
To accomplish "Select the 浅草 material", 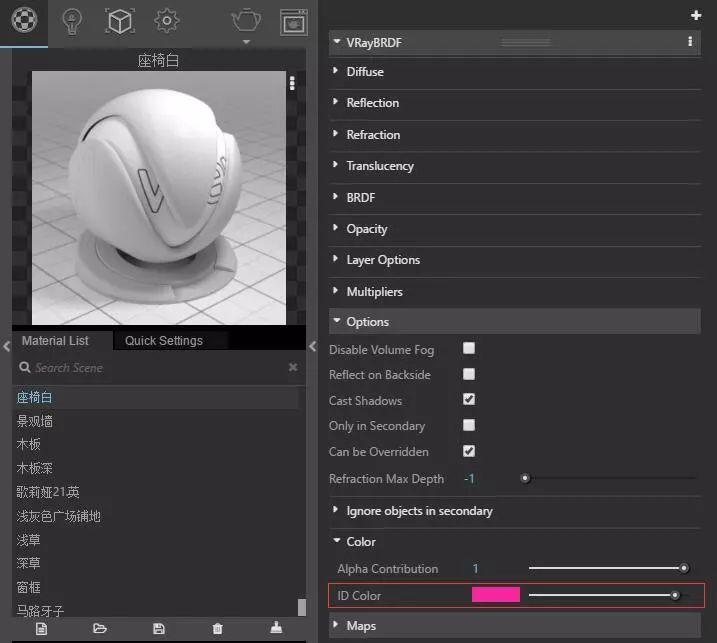I will click(x=28, y=540).
